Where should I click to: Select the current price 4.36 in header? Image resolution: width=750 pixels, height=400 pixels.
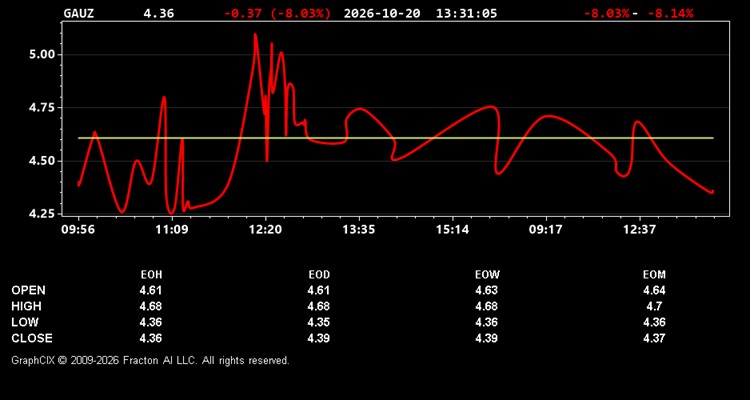click(159, 13)
